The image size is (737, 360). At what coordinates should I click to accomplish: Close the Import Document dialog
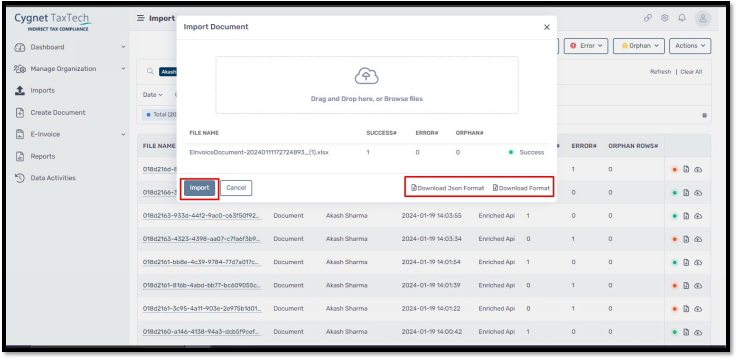click(x=547, y=27)
